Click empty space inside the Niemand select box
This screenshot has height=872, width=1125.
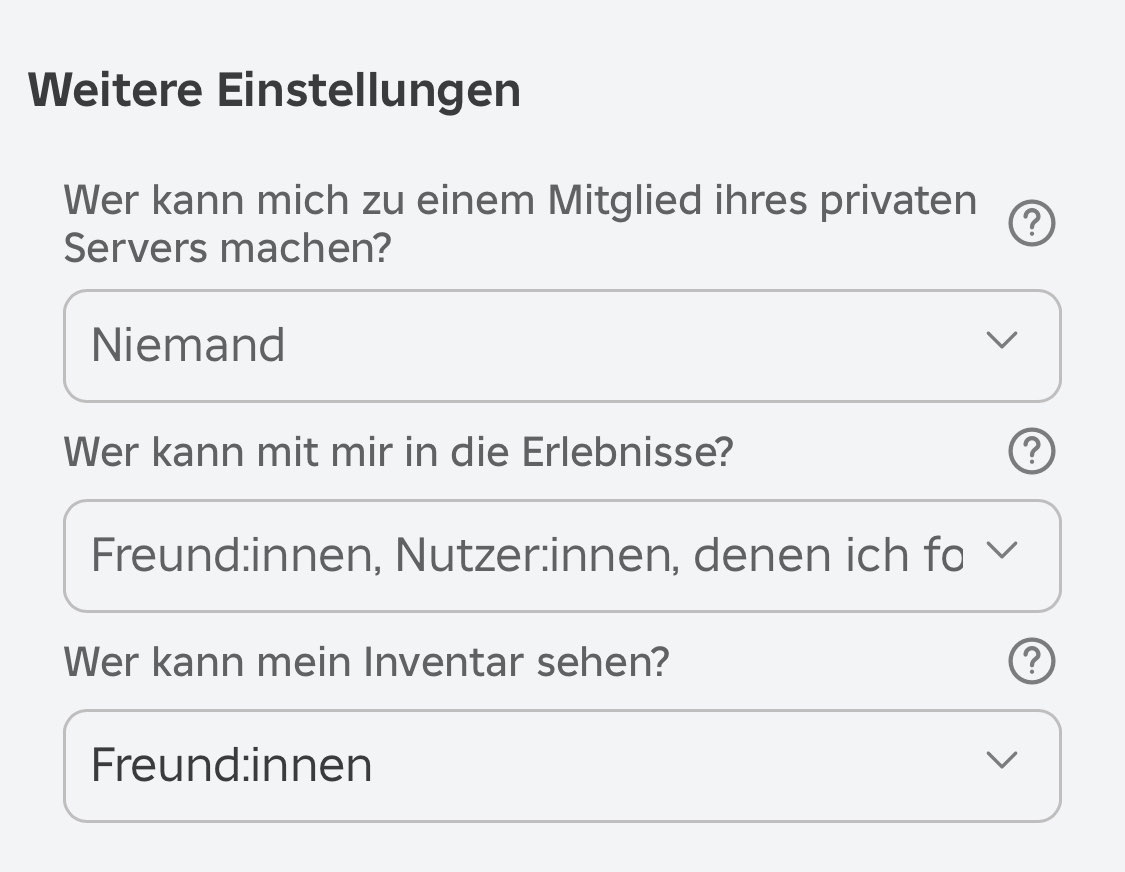(631, 346)
